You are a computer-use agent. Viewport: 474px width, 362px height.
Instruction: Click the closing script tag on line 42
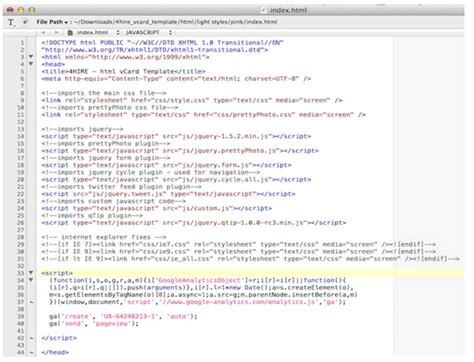pos(59,338)
